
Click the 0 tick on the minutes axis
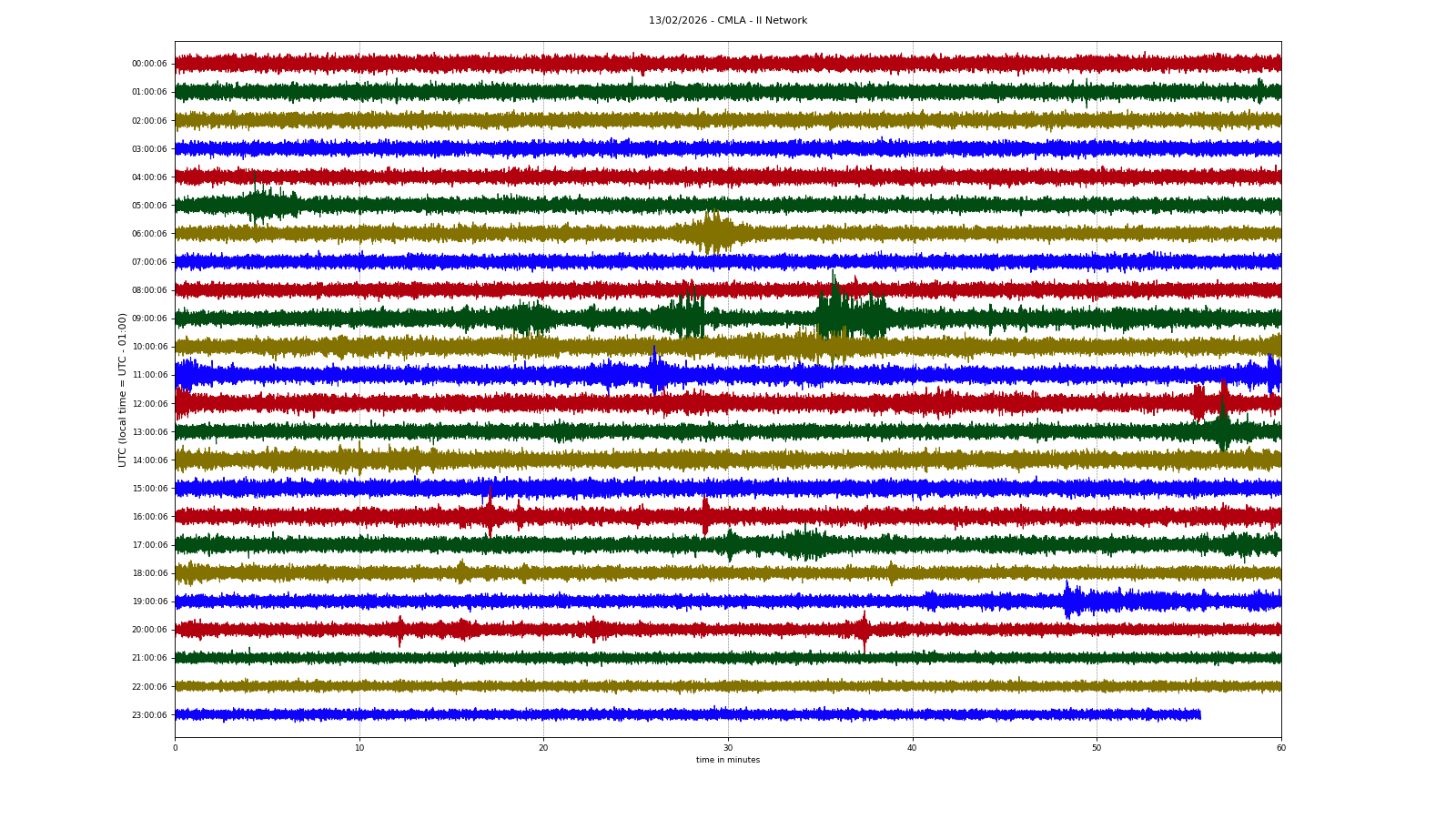[175, 748]
